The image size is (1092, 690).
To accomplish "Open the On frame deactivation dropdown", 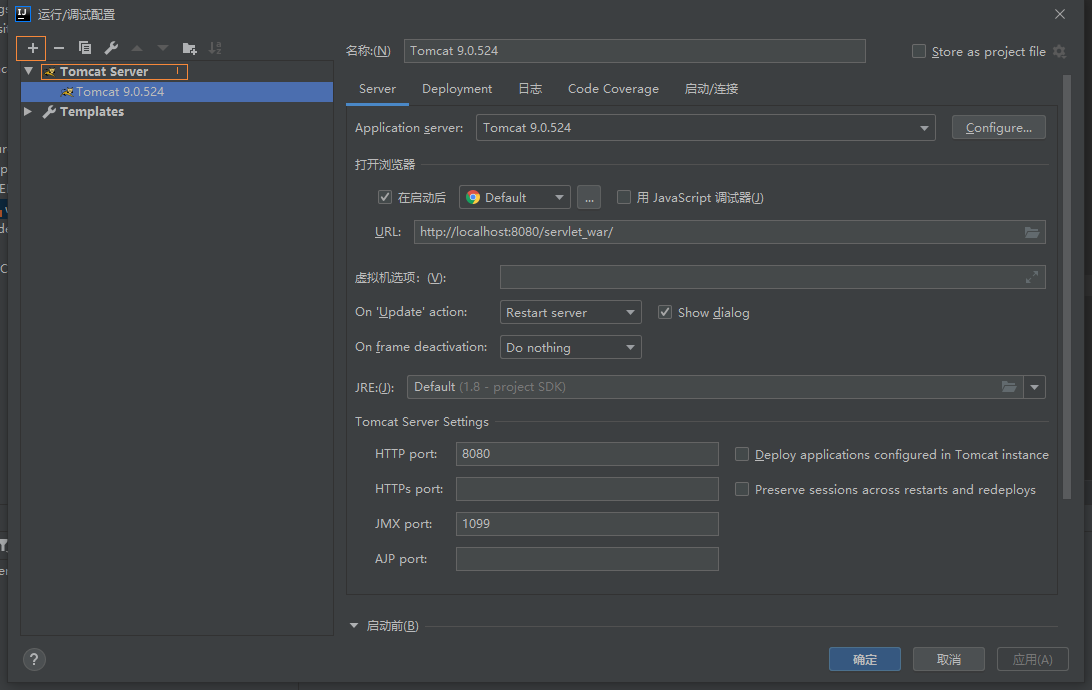I will tap(570, 347).
